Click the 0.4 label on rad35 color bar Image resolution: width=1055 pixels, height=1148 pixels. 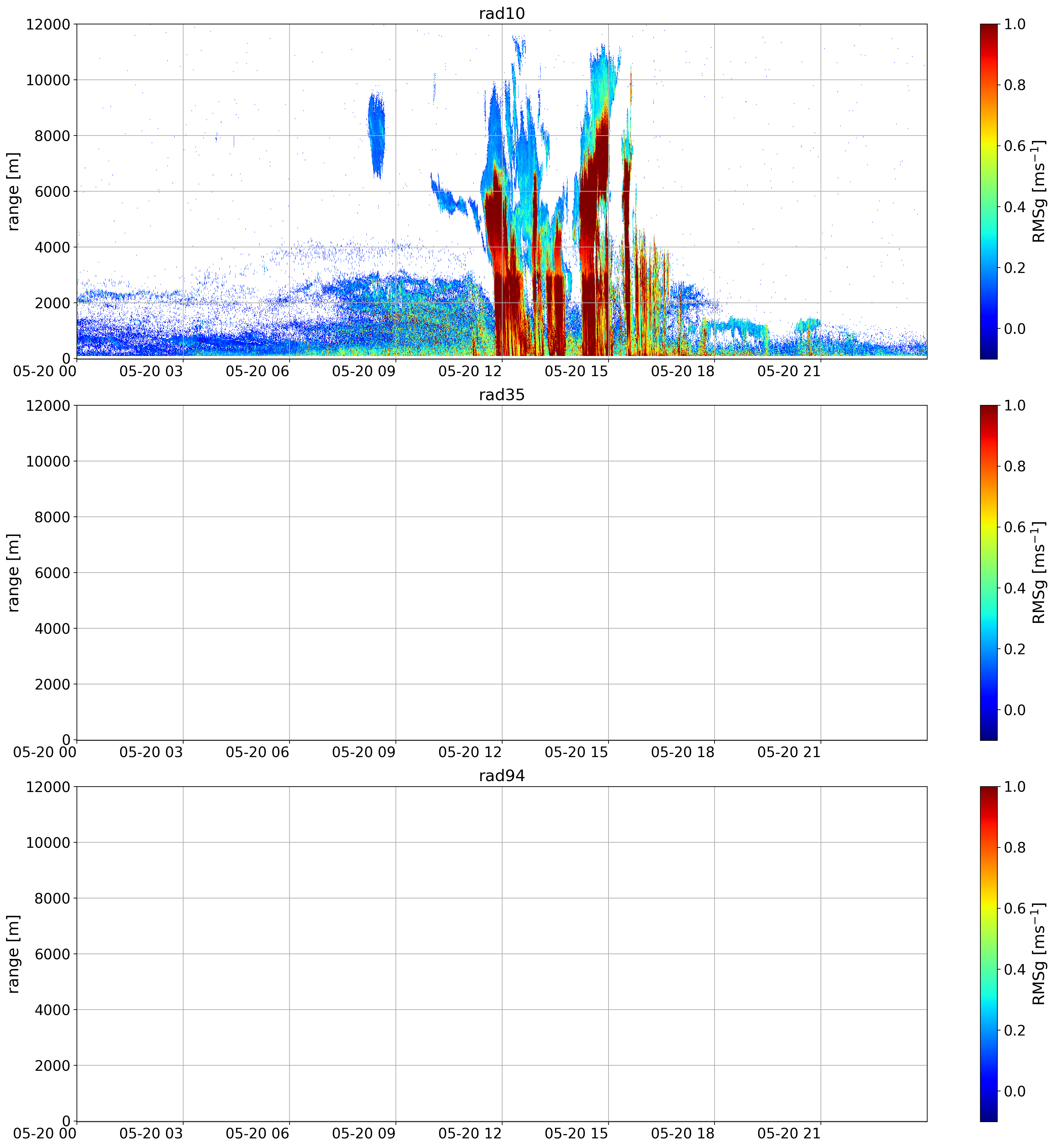(1014, 588)
